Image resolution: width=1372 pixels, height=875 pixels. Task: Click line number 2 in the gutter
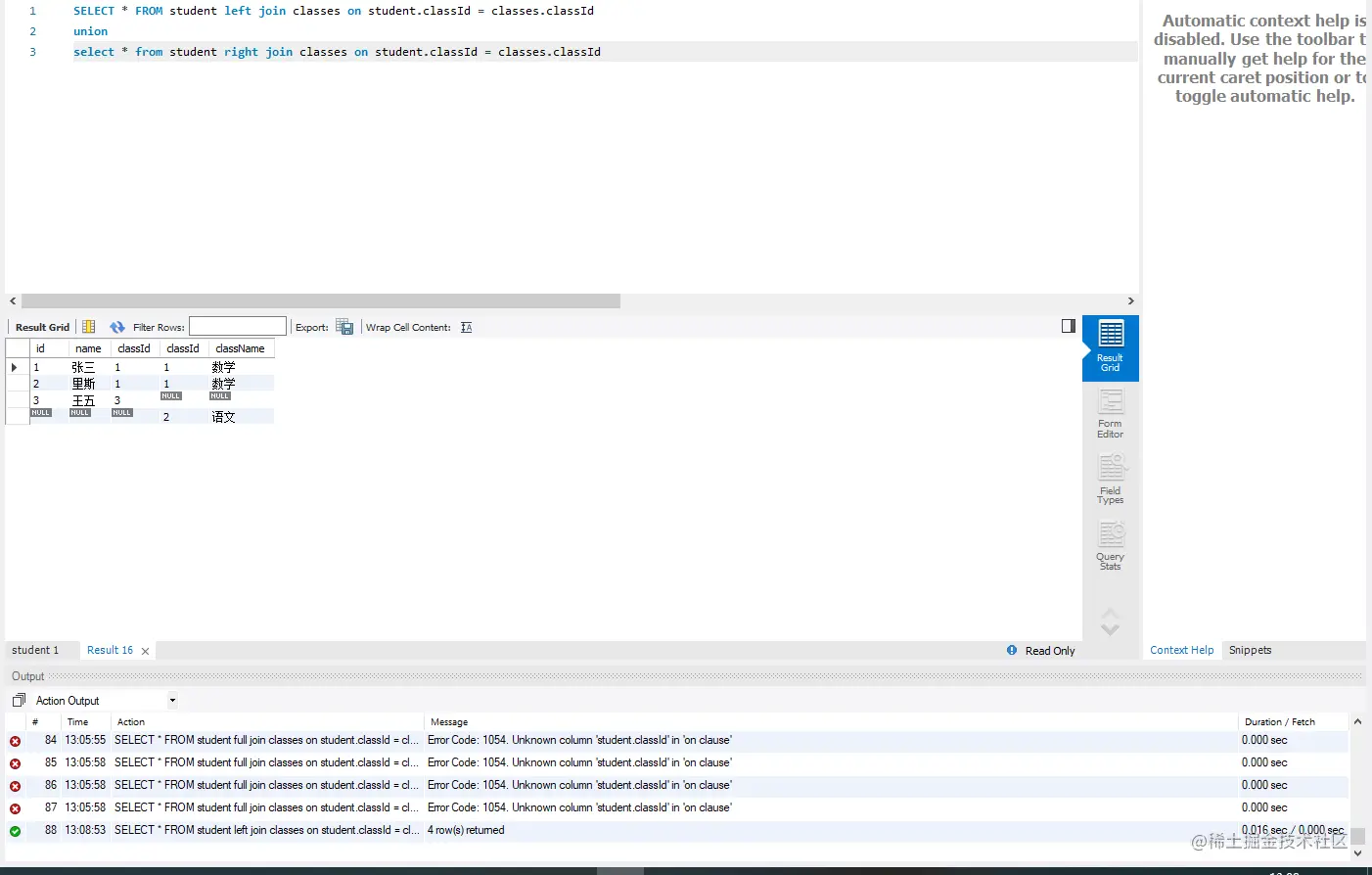[x=32, y=31]
